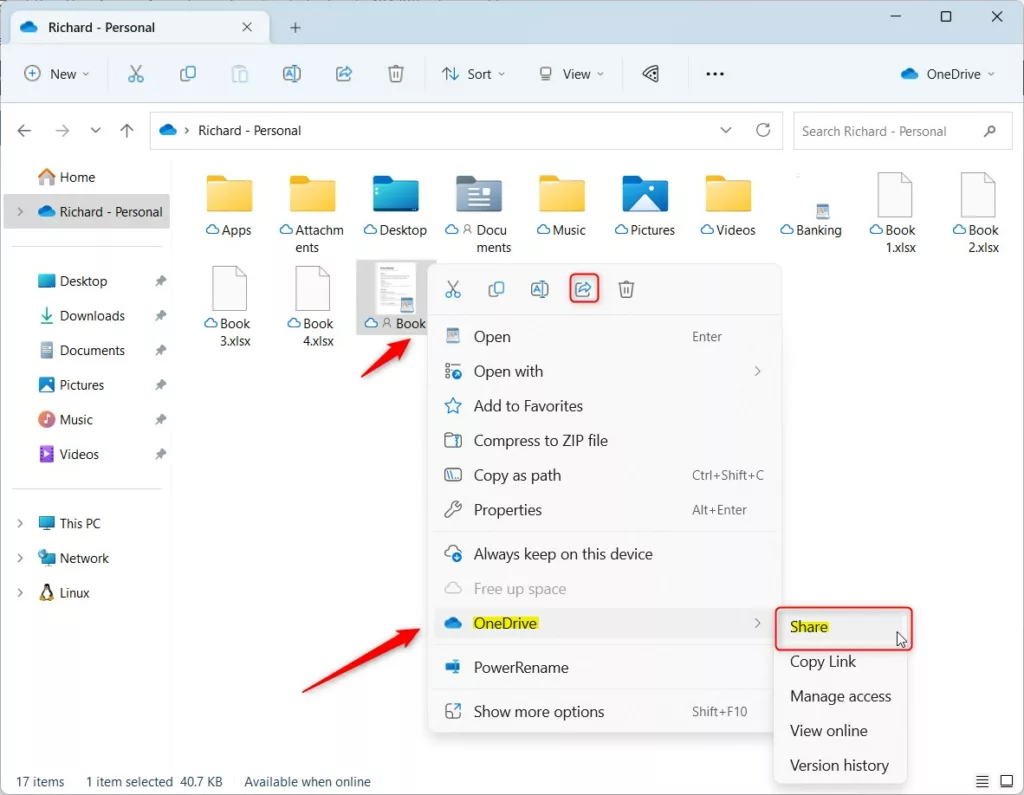Click the OneDrive submenu entry
1024x795 pixels.
click(x=604, y=623)
